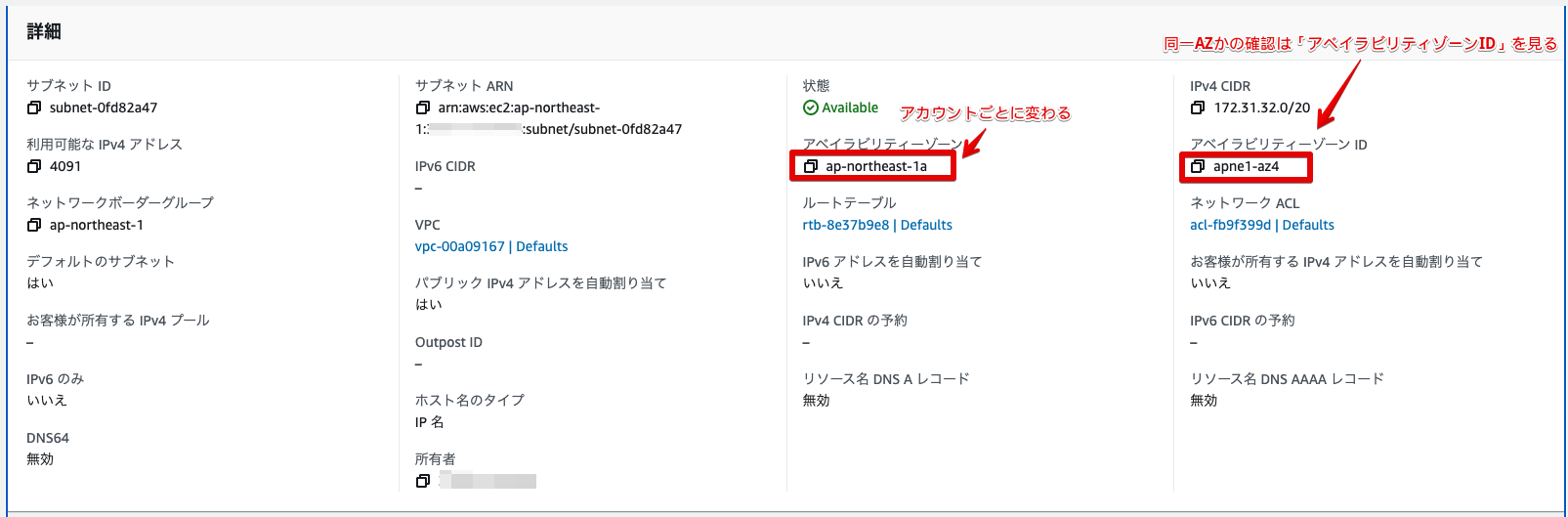The image size is (1568, 517).
Task: Select the 4091 available addresses value
Action: (x=65, y=166)
